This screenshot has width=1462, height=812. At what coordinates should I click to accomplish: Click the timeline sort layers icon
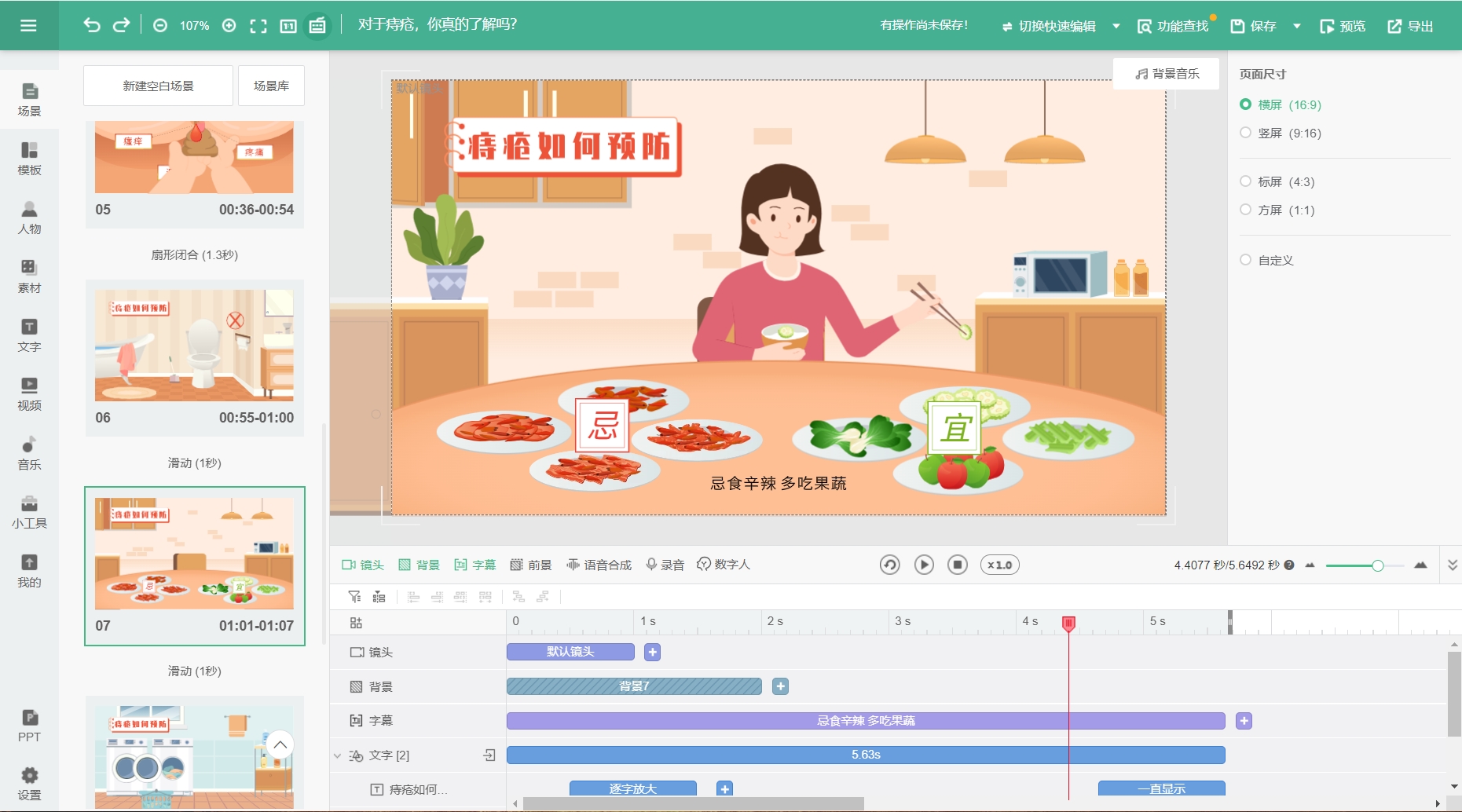point(379,597)
